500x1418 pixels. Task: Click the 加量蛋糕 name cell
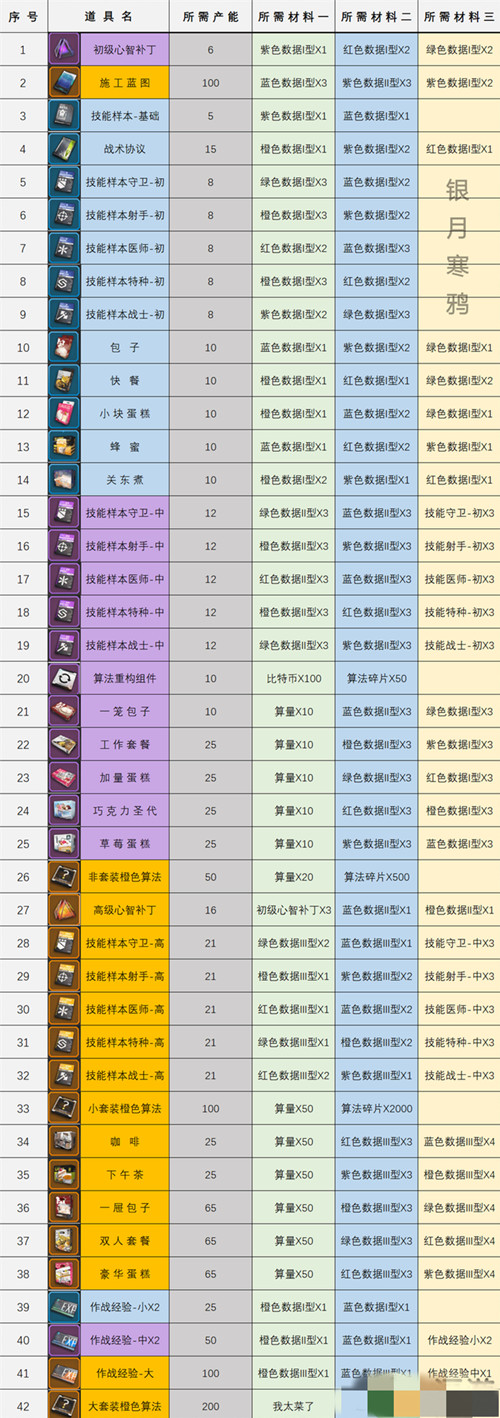[x=124, y=777]
